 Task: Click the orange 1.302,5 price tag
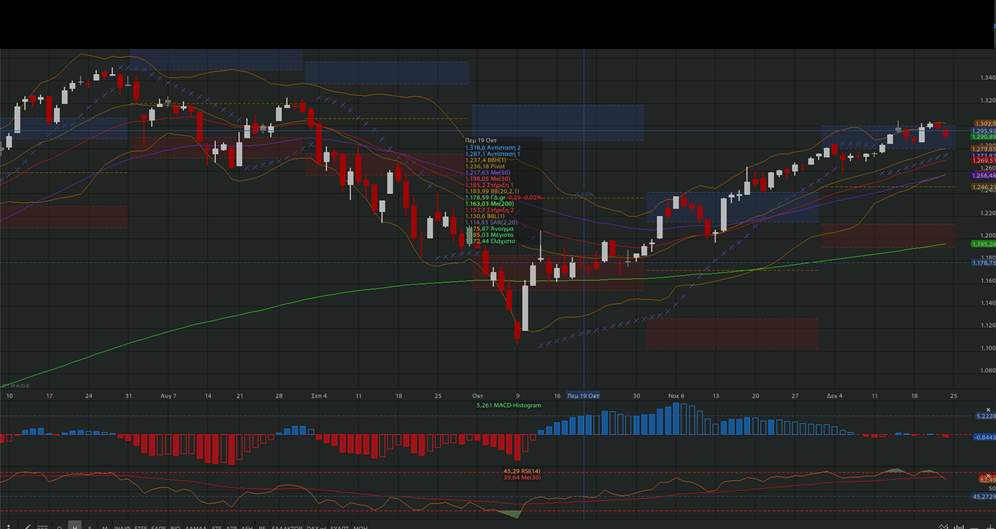point(984,124)
